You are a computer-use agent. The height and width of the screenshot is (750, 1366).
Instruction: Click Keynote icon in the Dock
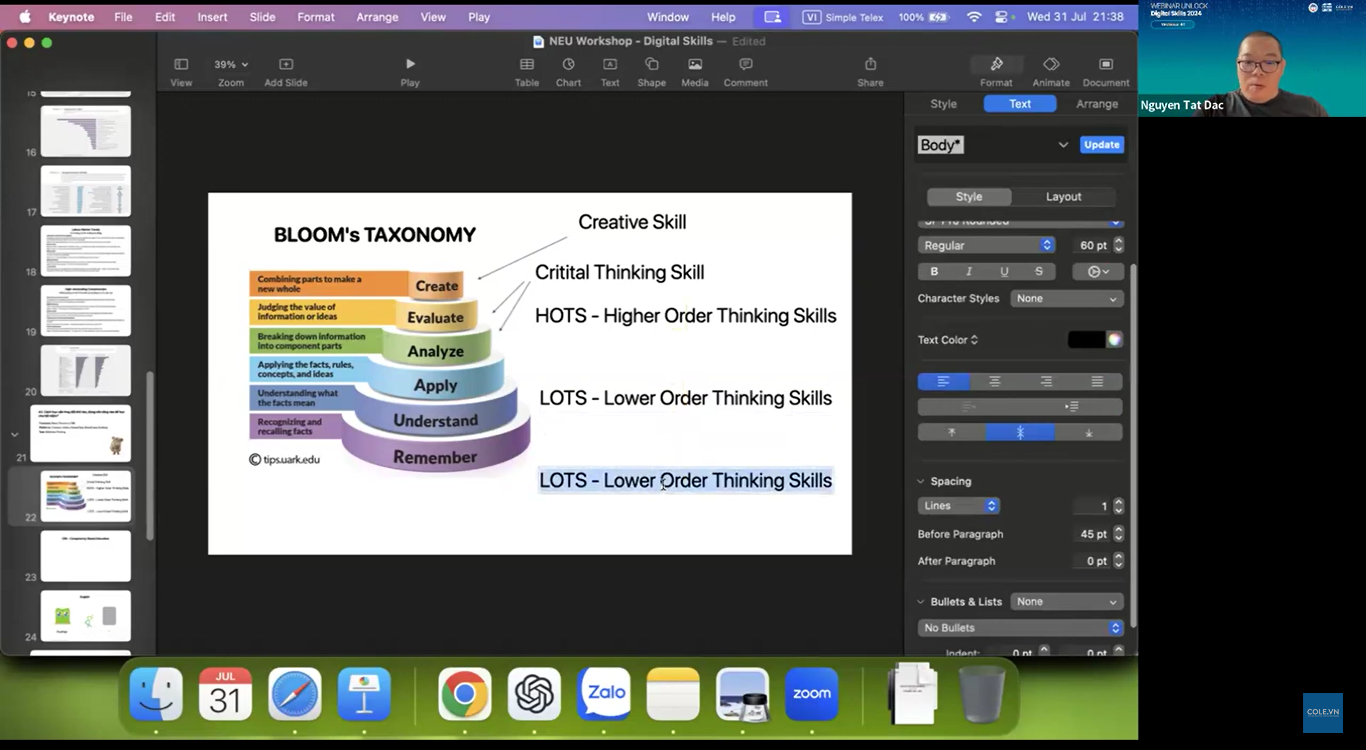[x=364, y=694]
